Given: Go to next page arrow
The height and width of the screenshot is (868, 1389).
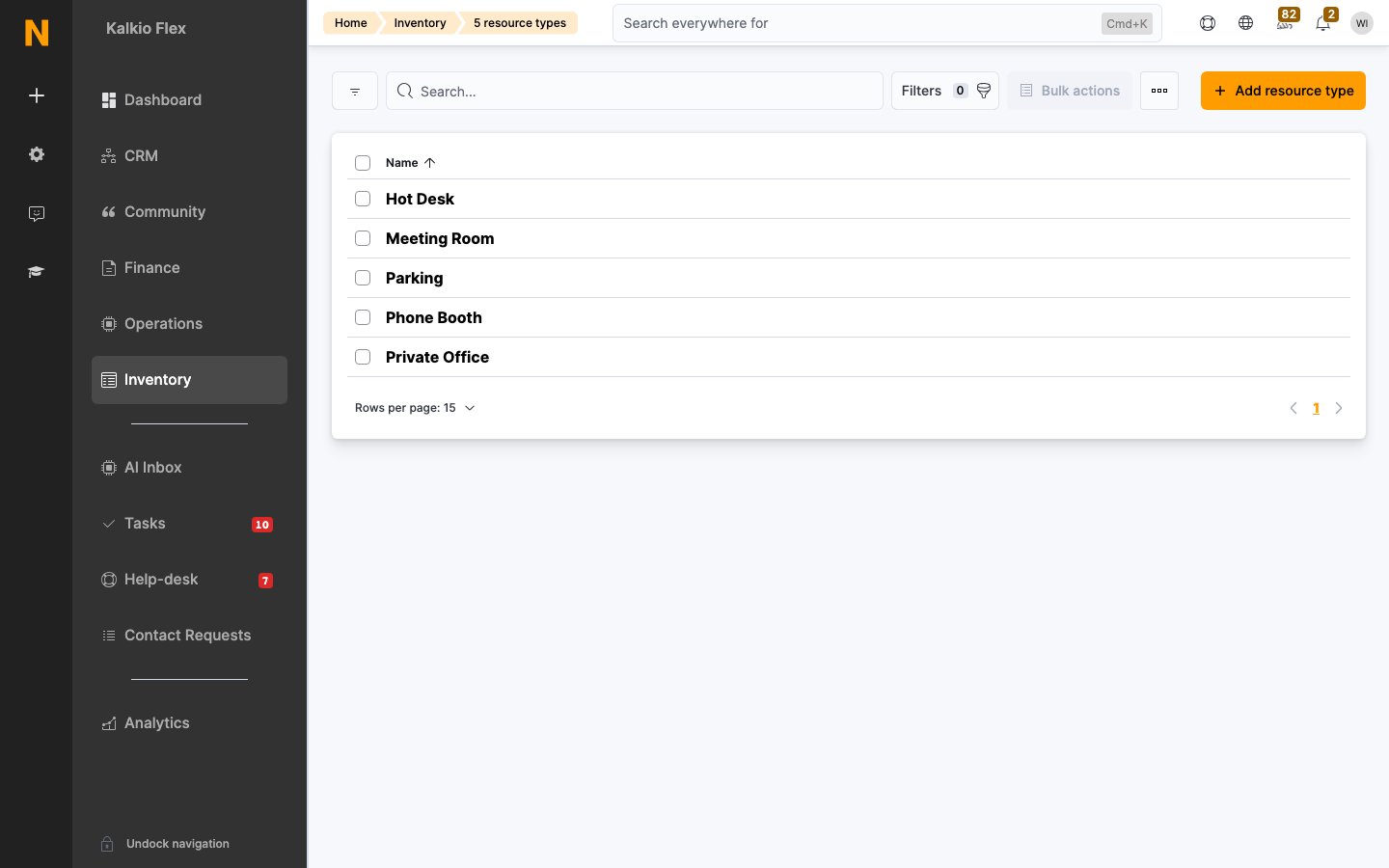Looking at the screenshot, I should [x=1339, y=408].
